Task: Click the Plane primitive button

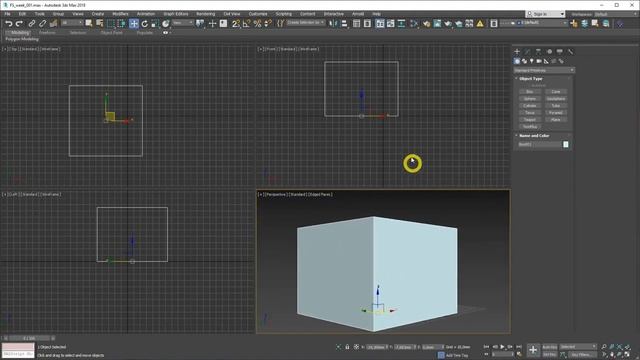Action: tap(556, 120)
